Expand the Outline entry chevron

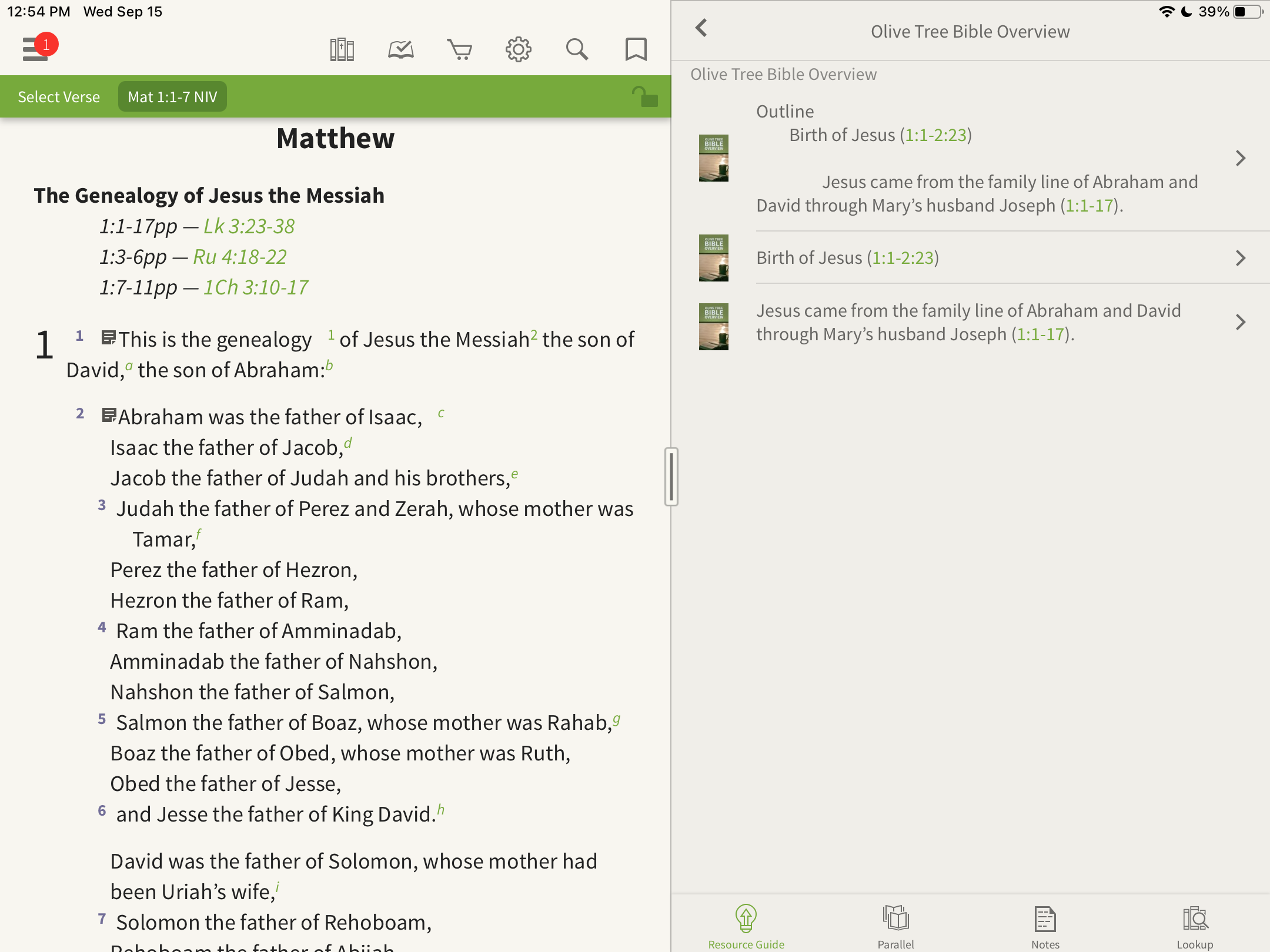pos(1241,158)
